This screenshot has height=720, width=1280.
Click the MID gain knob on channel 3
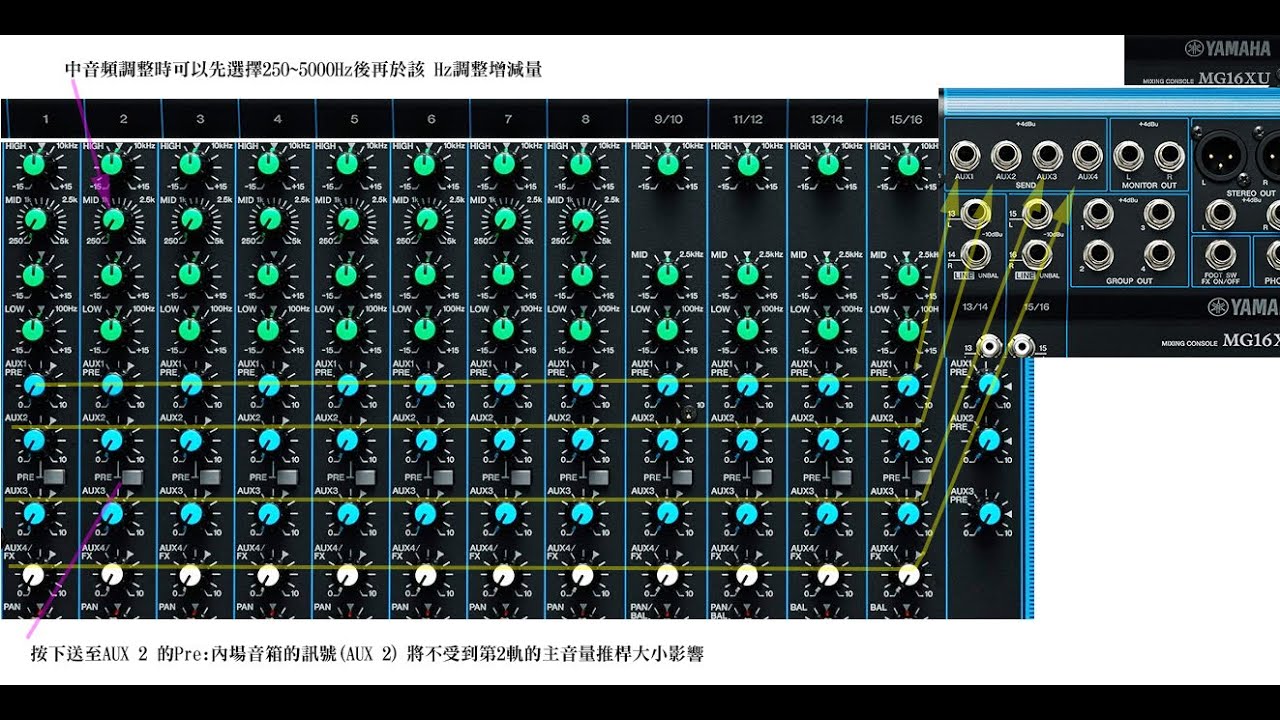pos(191,273)
